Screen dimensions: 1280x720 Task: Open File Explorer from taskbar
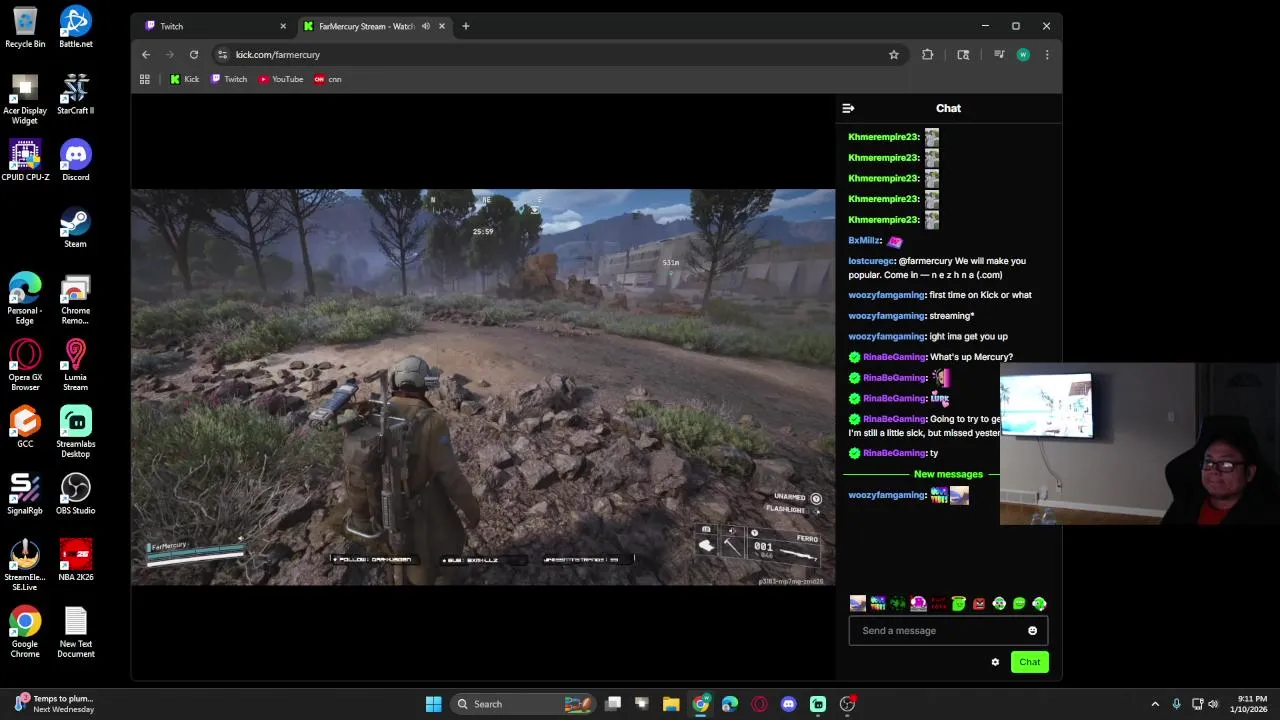click(x=671, y=704)
